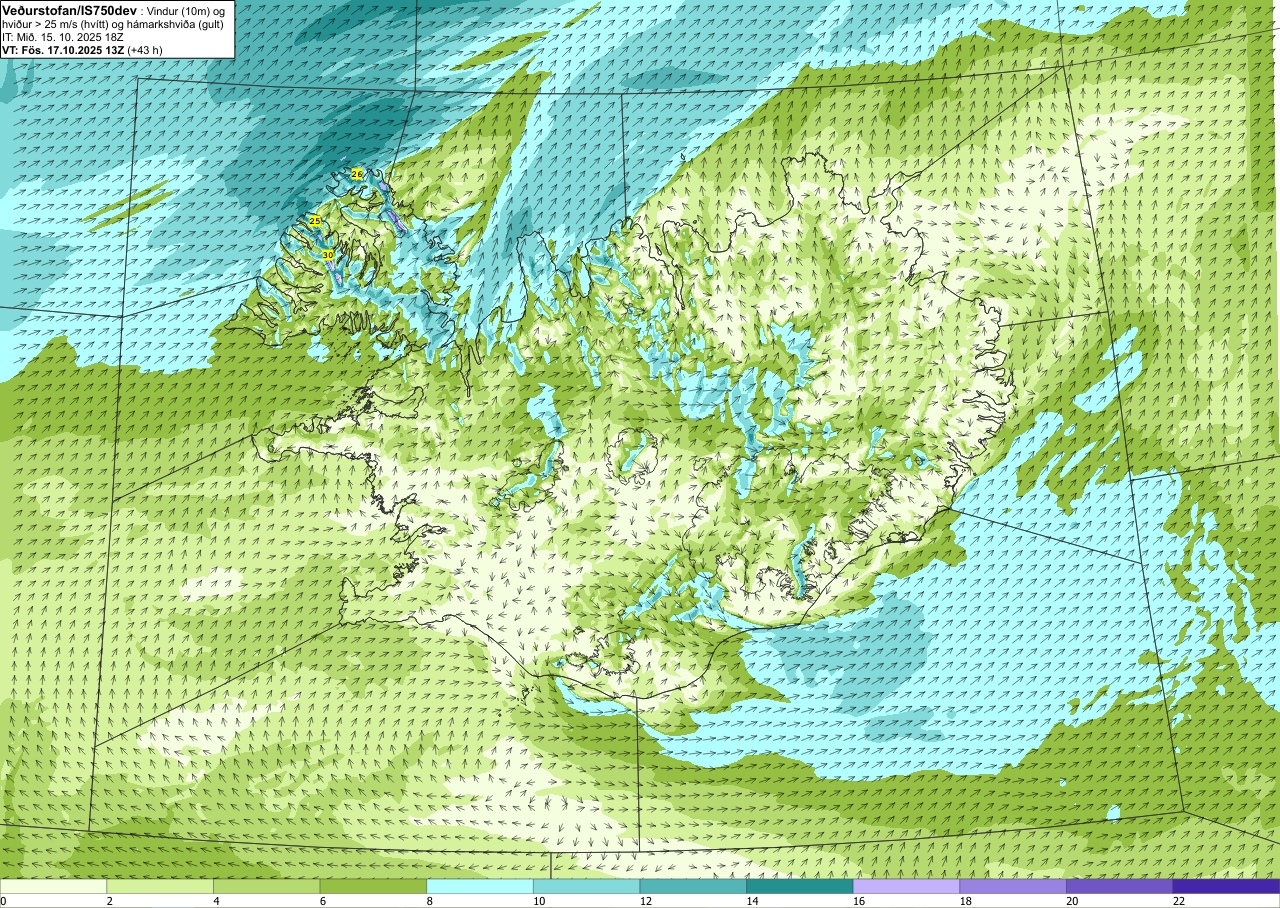Click the 8–10 m/s pale cyan legend swatch
1280x908 pixels.
pyautogui.click(x=480, y=886)
